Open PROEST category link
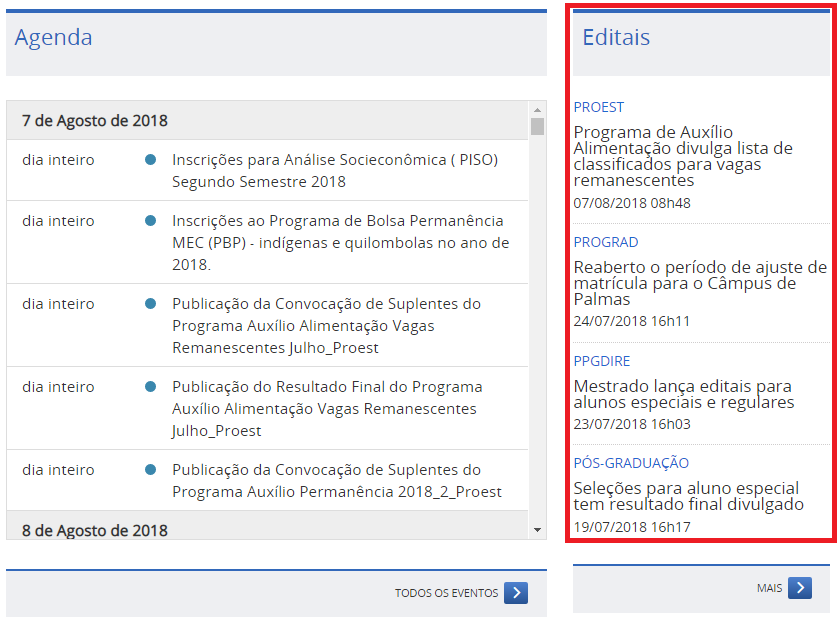The height and width of the screenshot is (623, 837). click(x=598, y=107)
